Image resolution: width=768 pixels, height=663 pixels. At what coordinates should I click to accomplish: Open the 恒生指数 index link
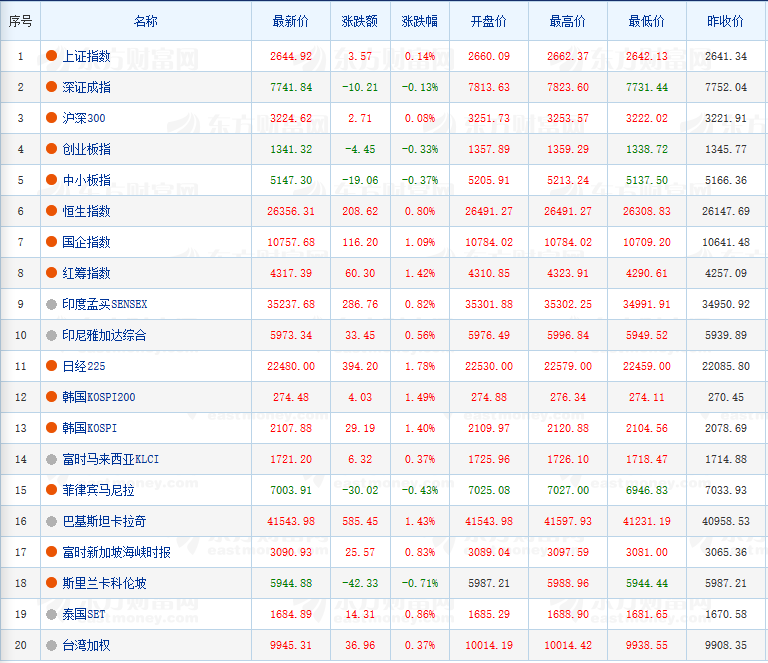click(x=86, y=211)
